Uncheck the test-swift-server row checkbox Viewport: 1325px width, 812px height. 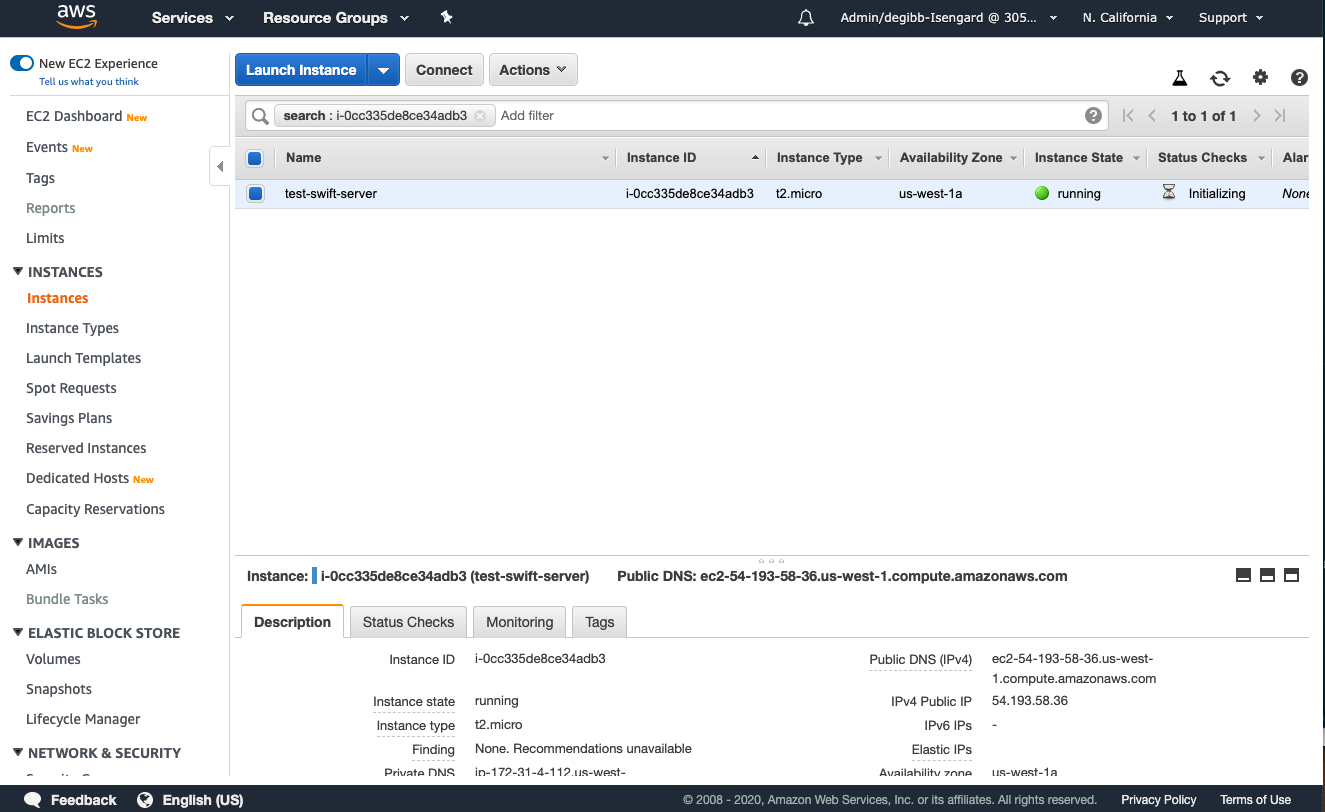pos(255,194)
